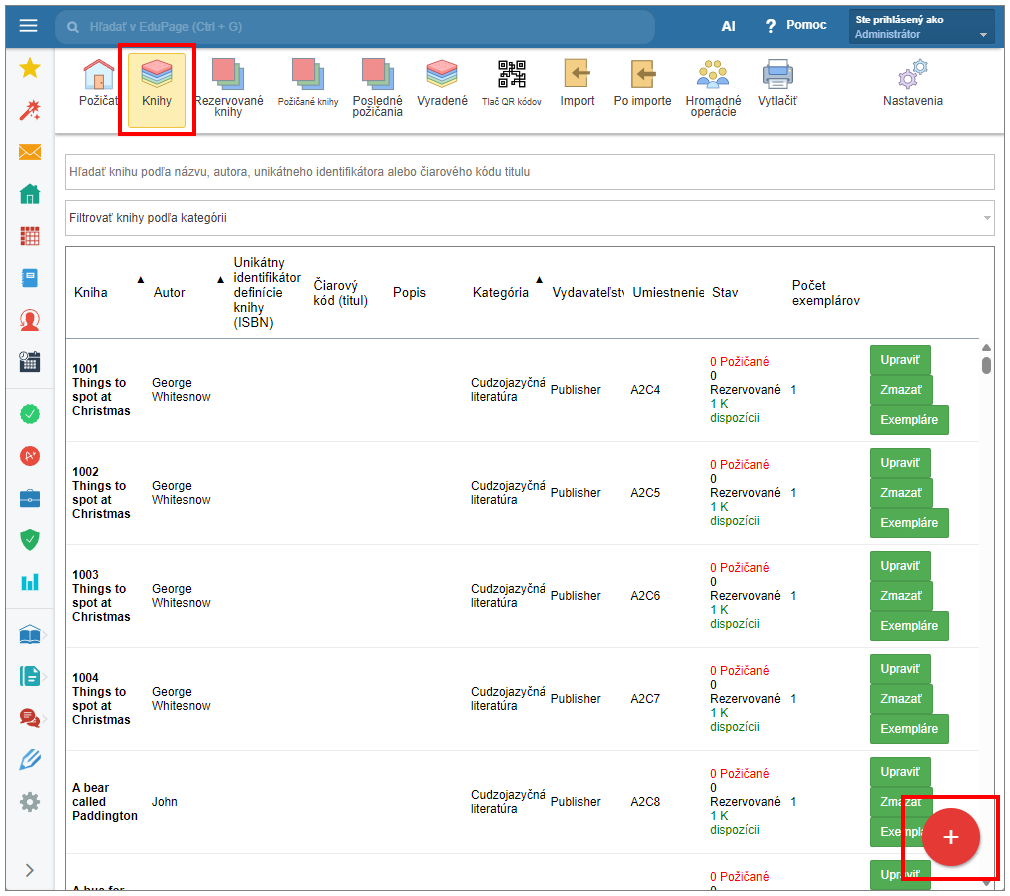Open the Pomoc help menu
This screenshot has width=1010, height=896.
coord(795,26)
